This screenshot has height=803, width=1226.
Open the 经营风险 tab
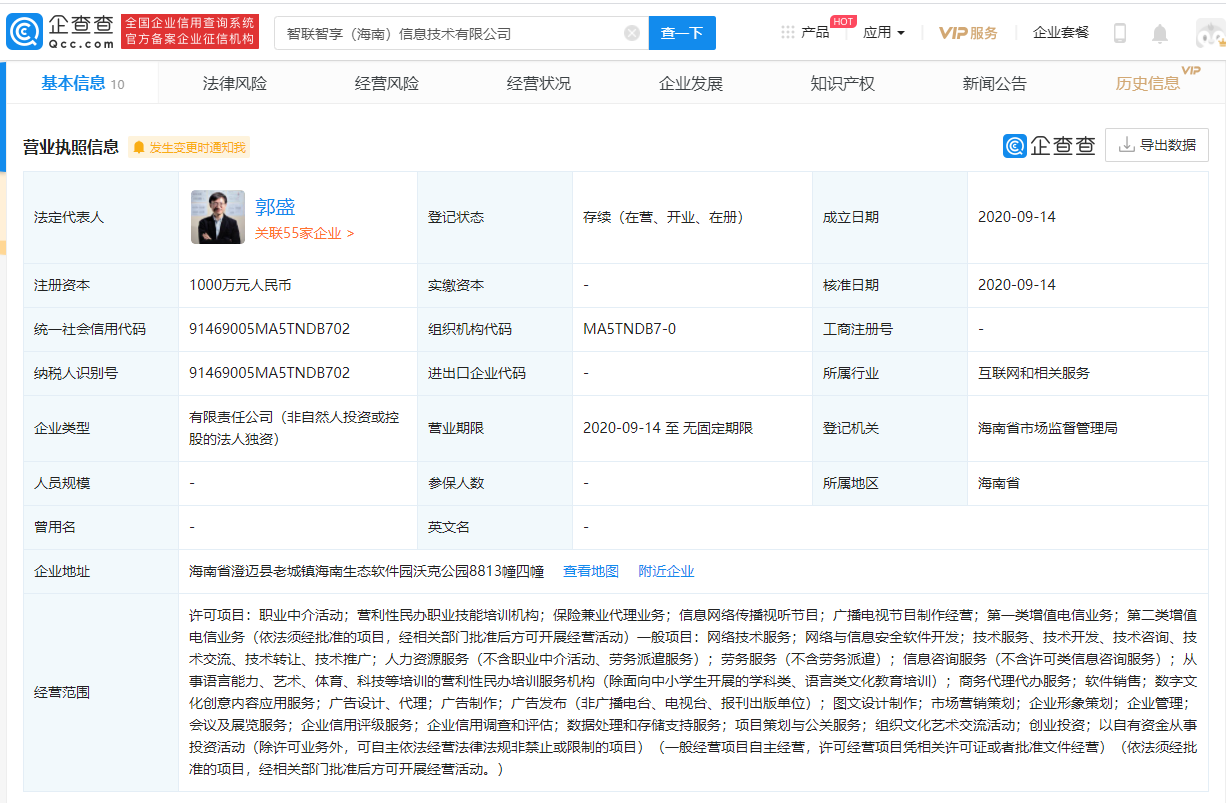point(387,83)
